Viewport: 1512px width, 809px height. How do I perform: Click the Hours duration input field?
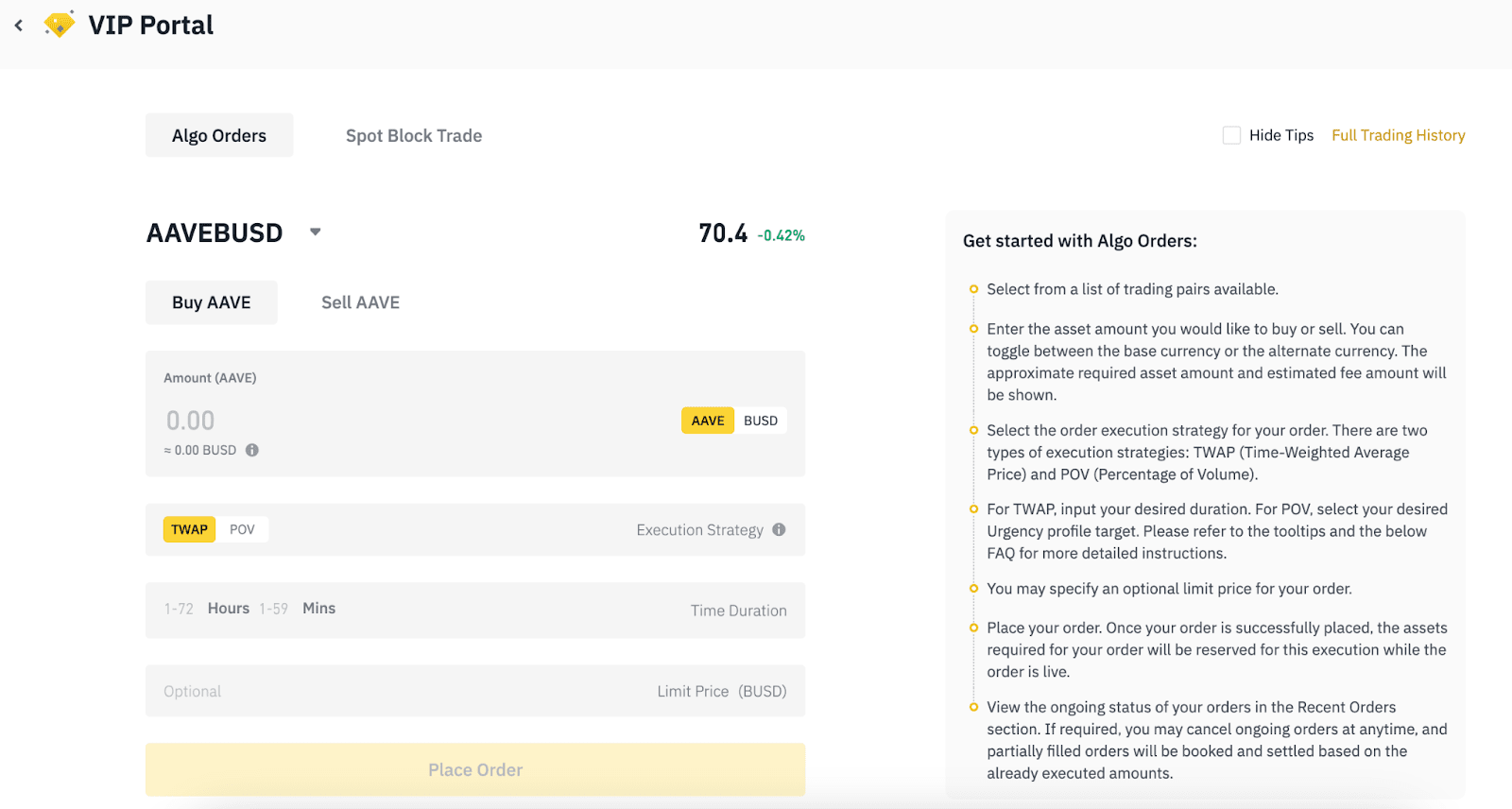(180, 609)
